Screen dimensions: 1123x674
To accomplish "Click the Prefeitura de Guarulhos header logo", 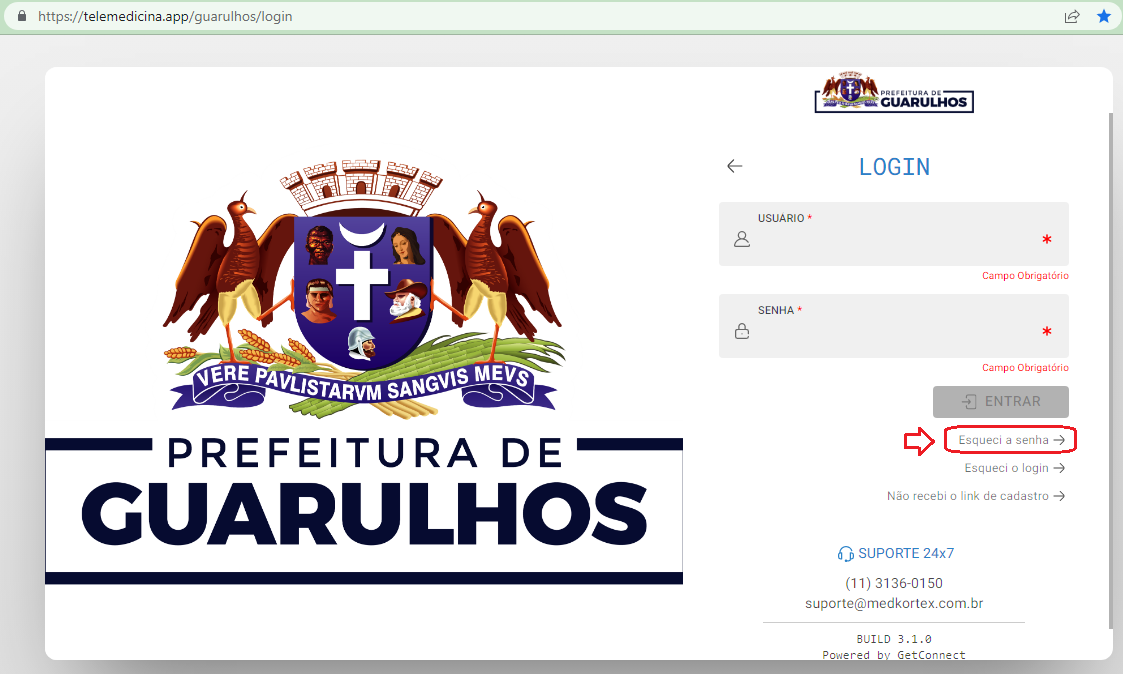I will click(894, 92).
